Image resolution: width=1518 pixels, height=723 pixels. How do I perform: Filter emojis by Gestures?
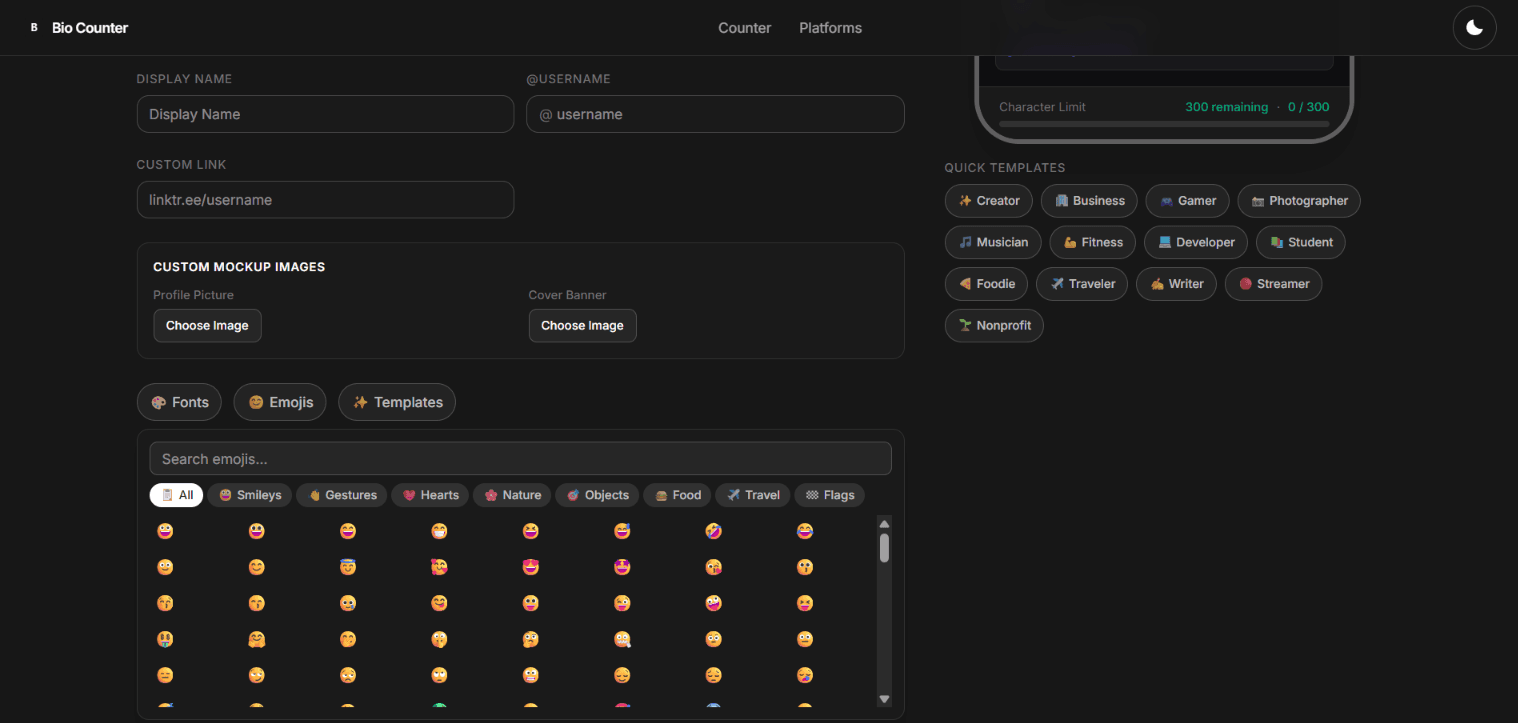click(342, 495)
